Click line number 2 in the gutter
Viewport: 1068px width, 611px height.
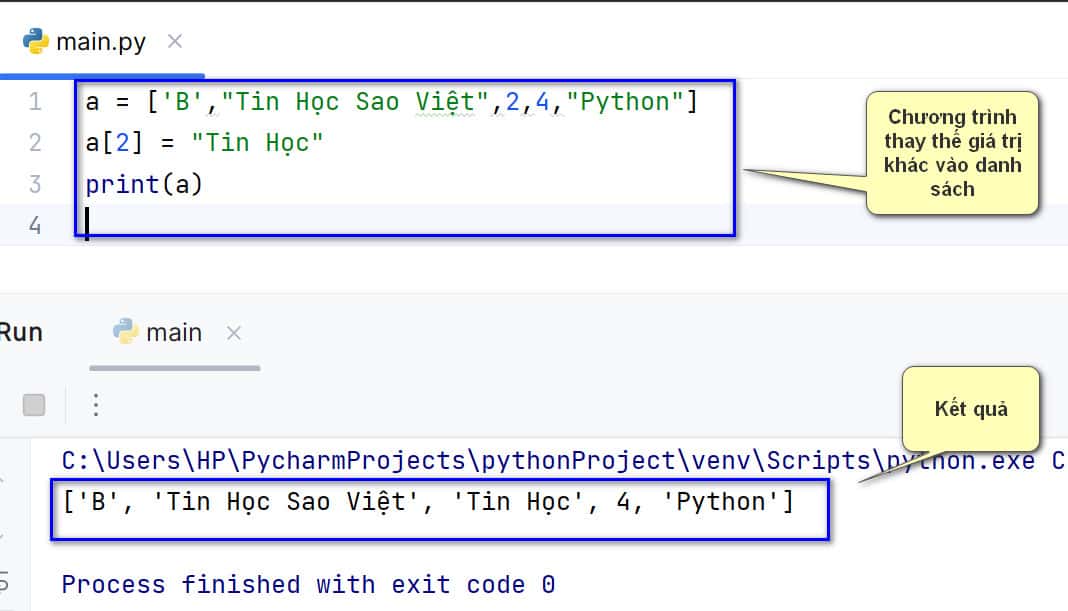click(35, 143)
